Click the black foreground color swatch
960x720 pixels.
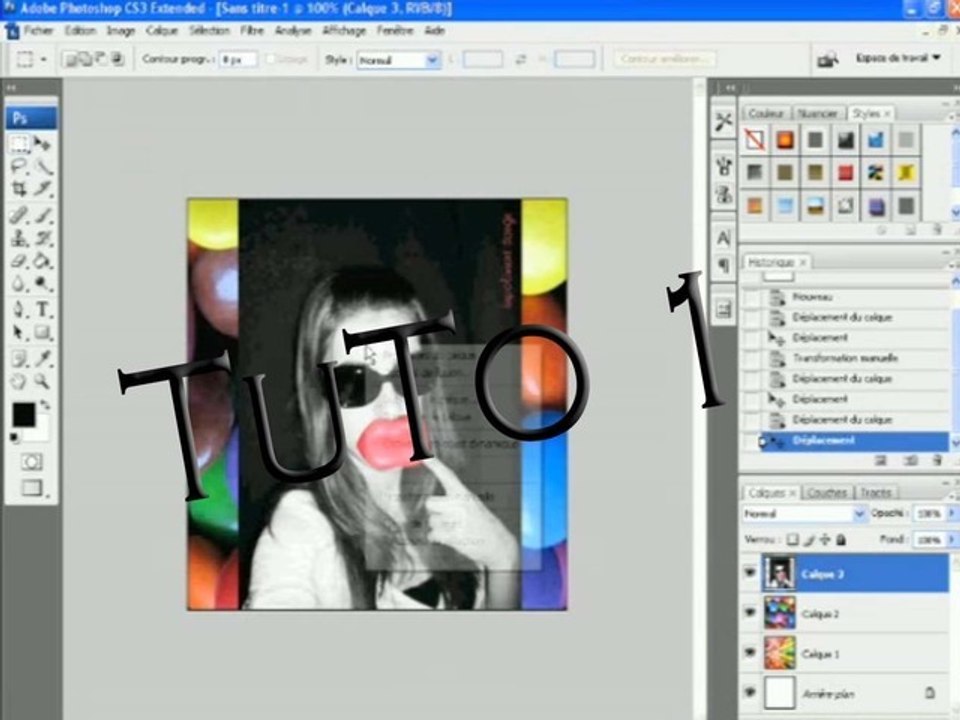click(23, 414)
